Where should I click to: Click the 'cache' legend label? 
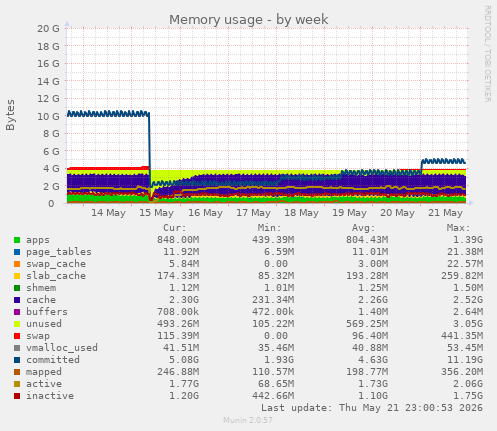pyautogui.click(x=41, y=300)
